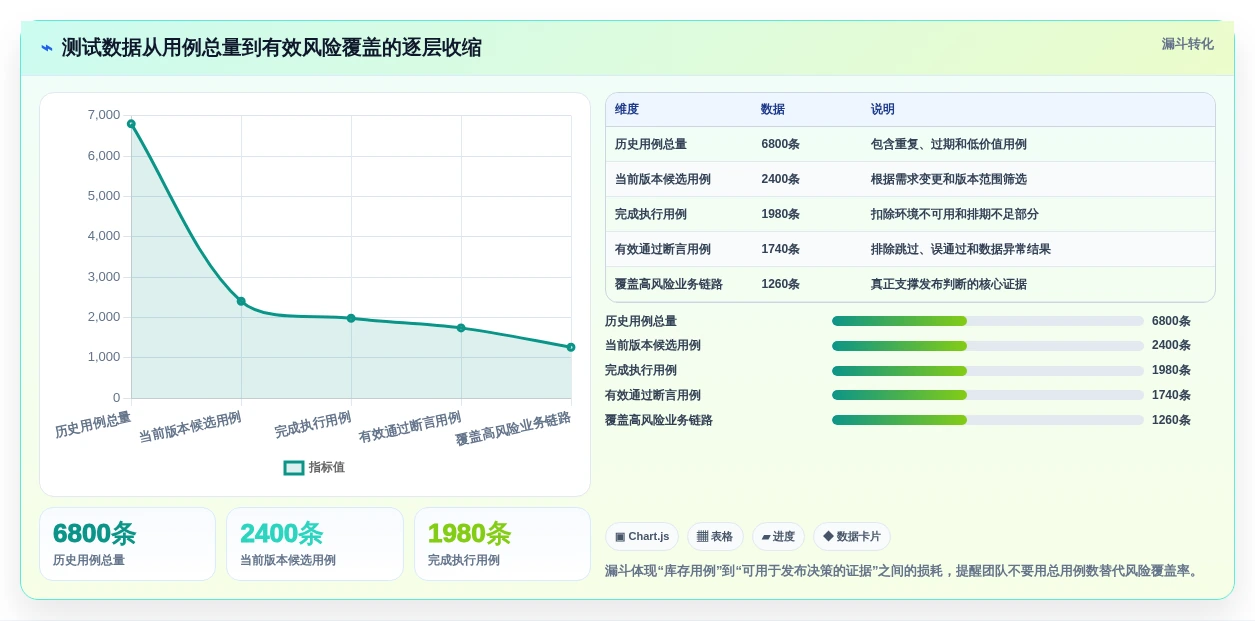
Task: Click the 1,000 y-axis label
Action: click(x=104, y=357)
